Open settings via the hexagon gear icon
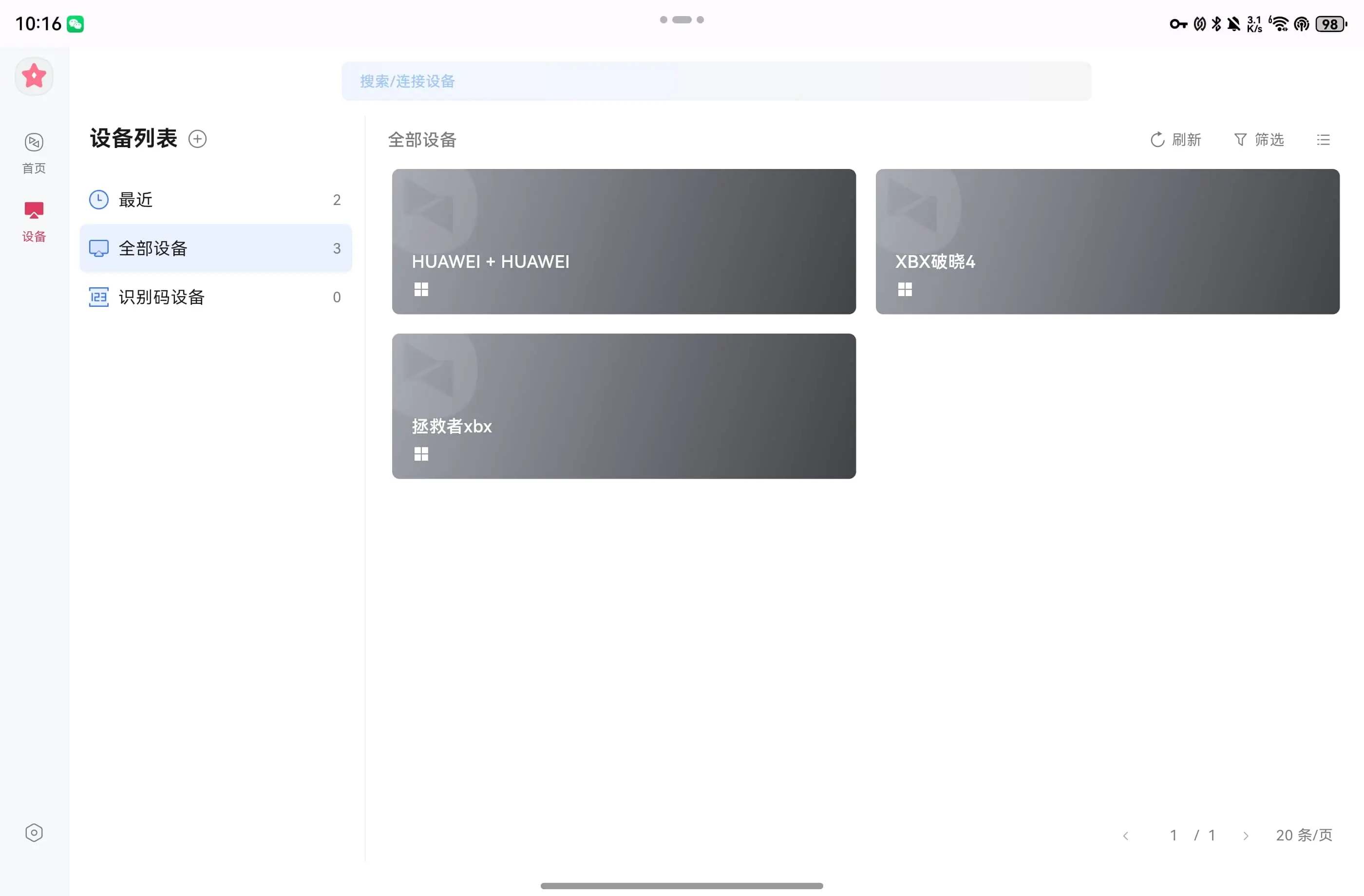 34,832
